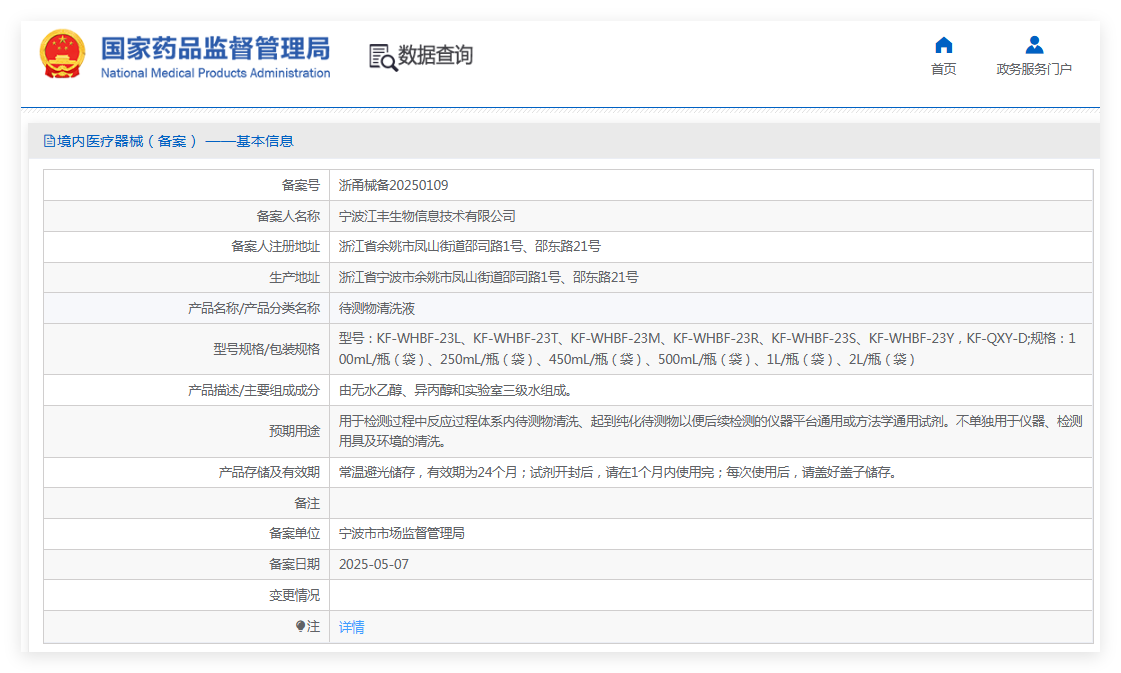Click the 备案日期 label

tap(295, 564)
